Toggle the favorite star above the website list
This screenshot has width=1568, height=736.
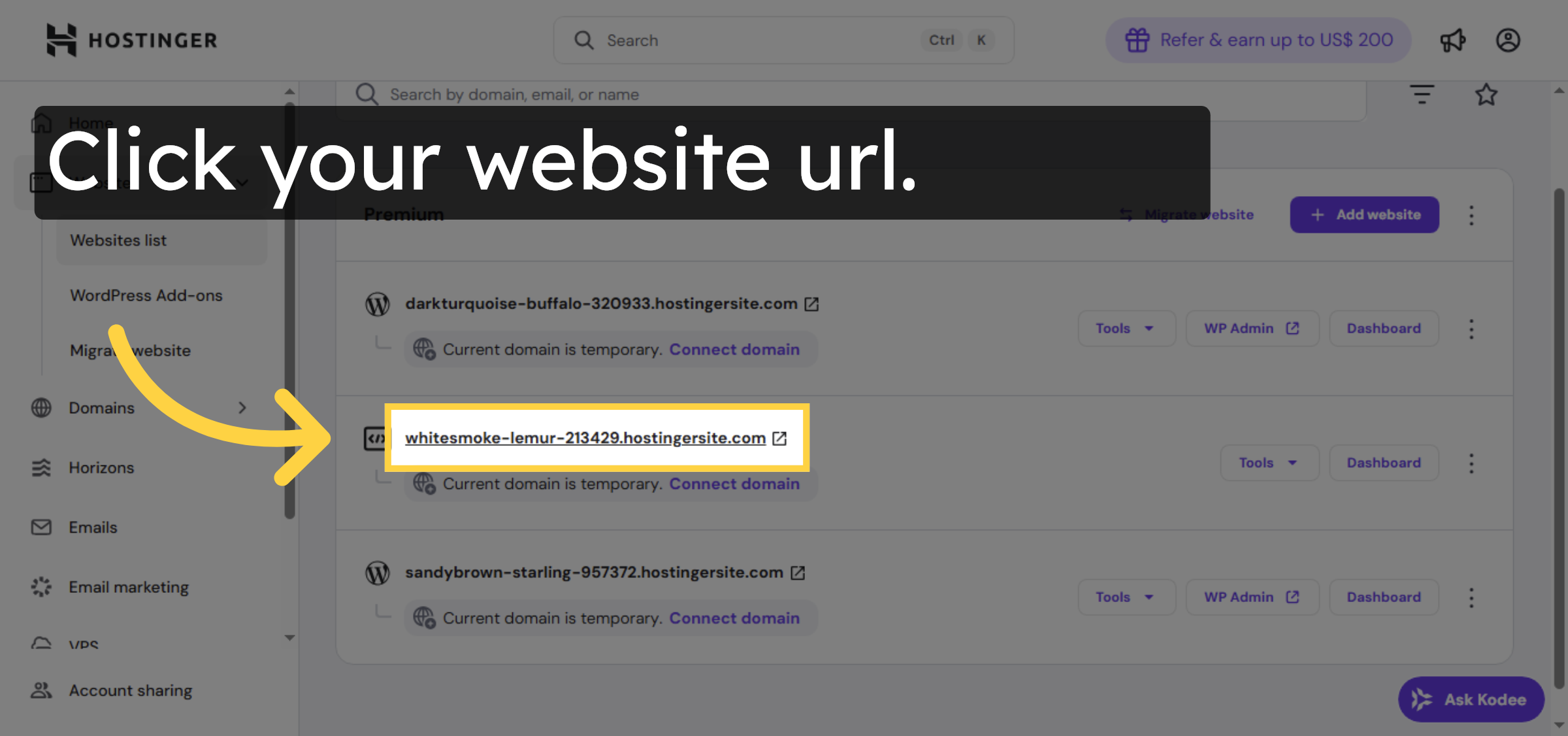point(1486,94)
